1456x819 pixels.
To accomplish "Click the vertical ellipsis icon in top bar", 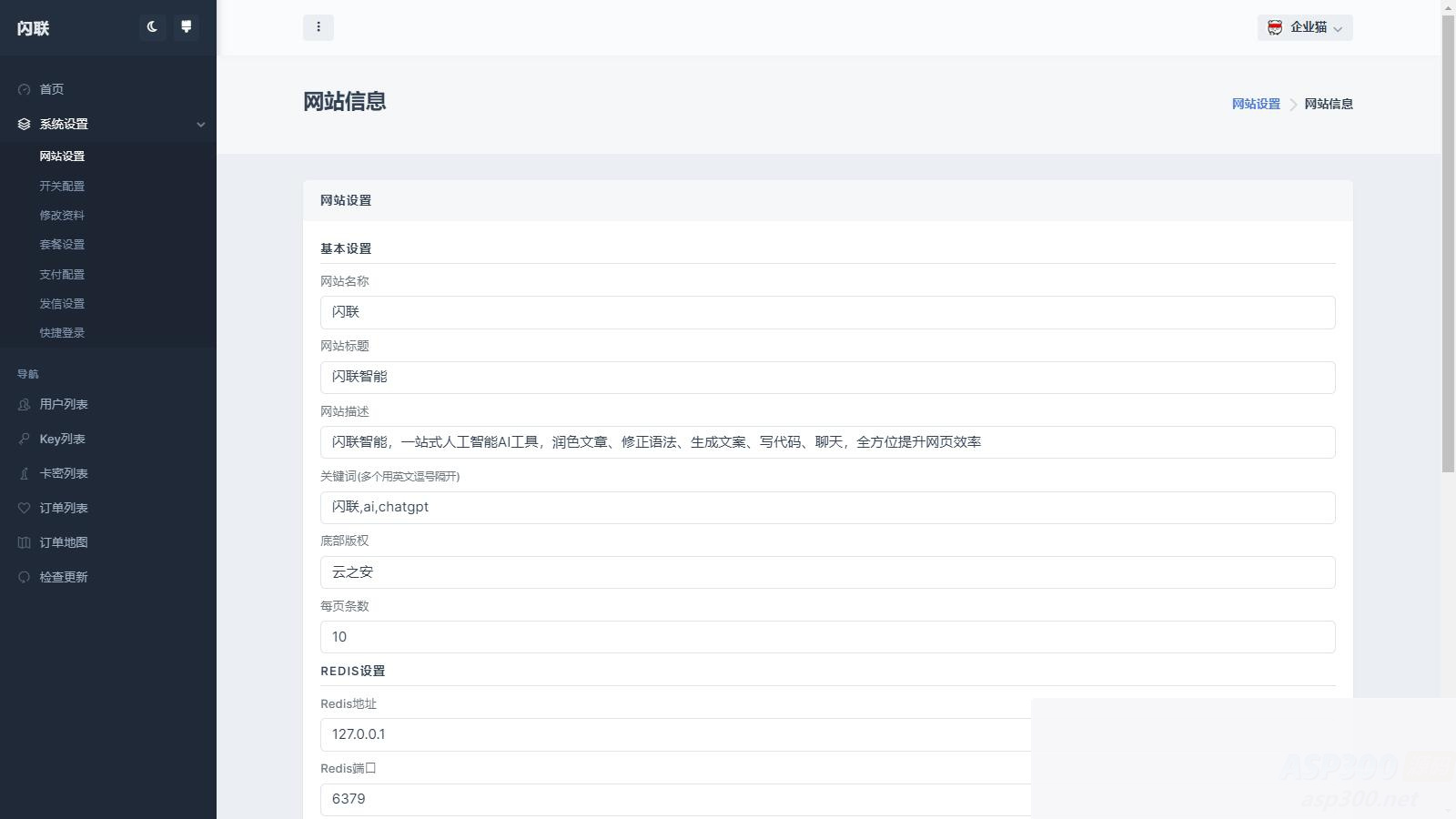I will [x=318, y=27].
